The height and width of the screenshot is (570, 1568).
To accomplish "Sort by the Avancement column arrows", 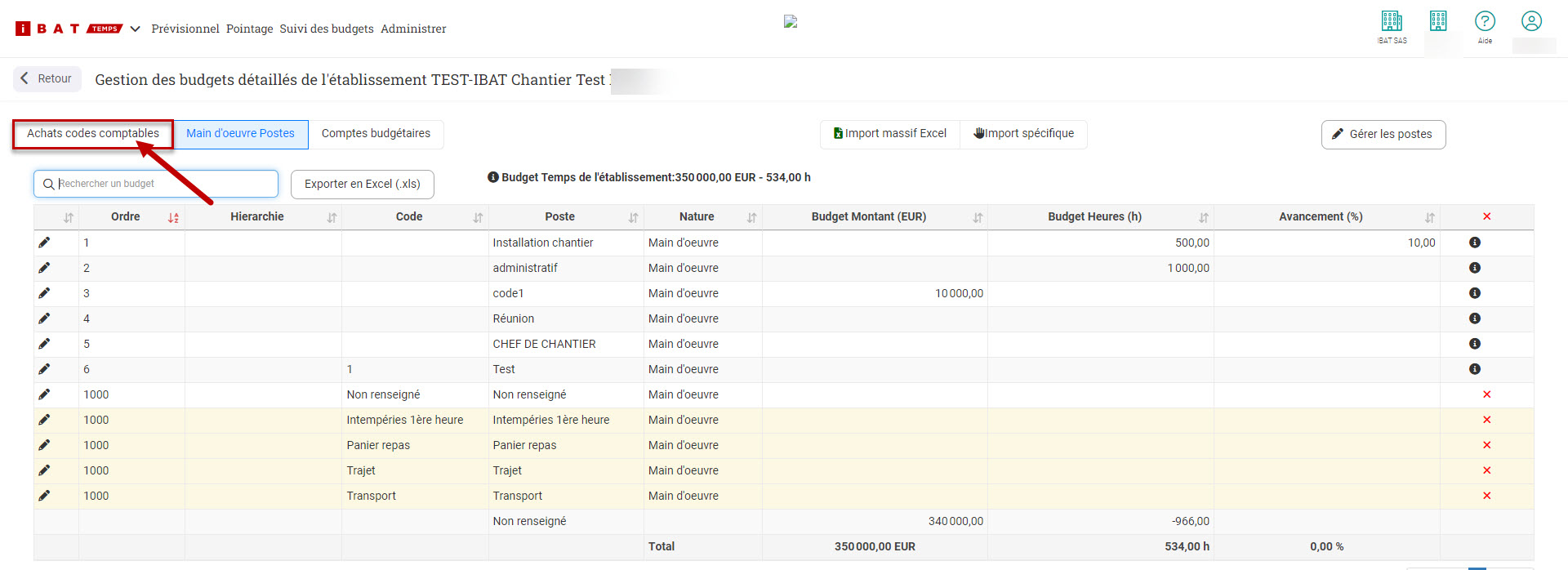I will click(x=1429, y=218).
